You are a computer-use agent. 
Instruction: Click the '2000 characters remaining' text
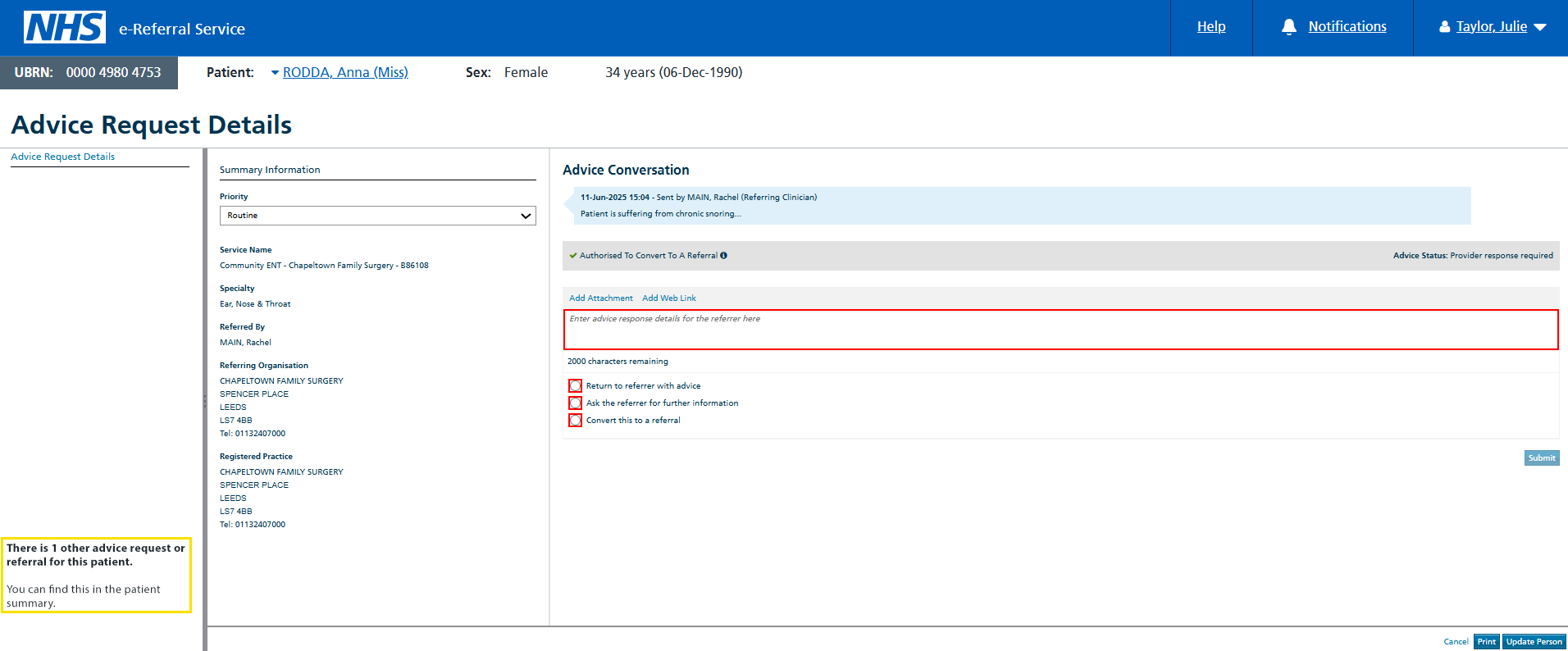point(618,362)
